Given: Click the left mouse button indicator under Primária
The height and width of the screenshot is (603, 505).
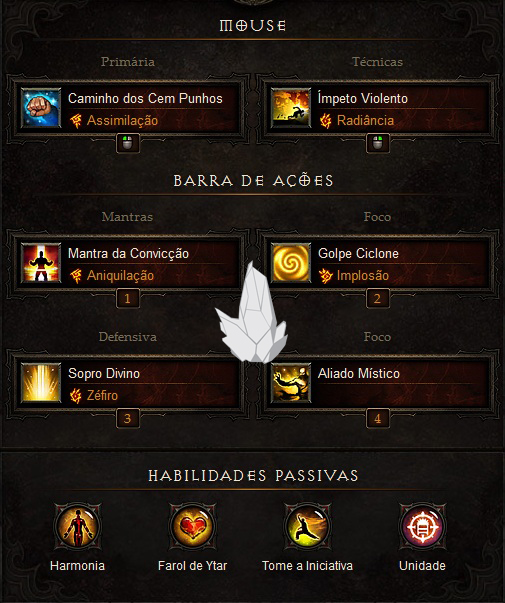Looking at the screenshot, I should [x=128, y=143].
